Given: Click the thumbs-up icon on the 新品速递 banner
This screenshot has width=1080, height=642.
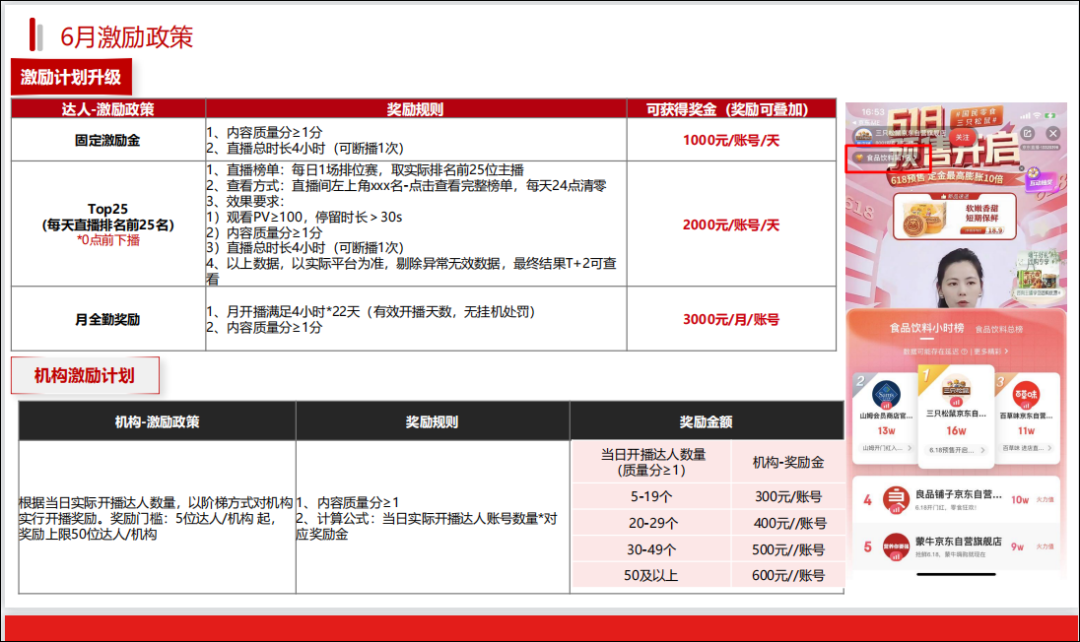Looking at the screenshot, I should coord(941,195).
